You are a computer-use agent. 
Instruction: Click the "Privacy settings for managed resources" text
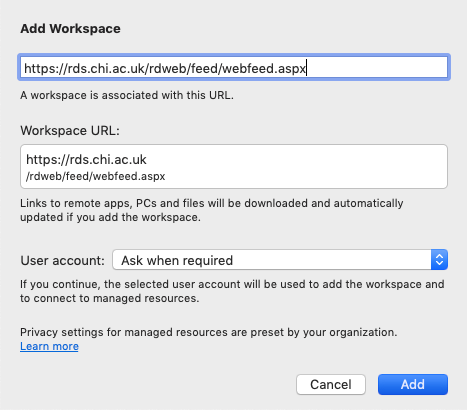[x=209, y=332]
